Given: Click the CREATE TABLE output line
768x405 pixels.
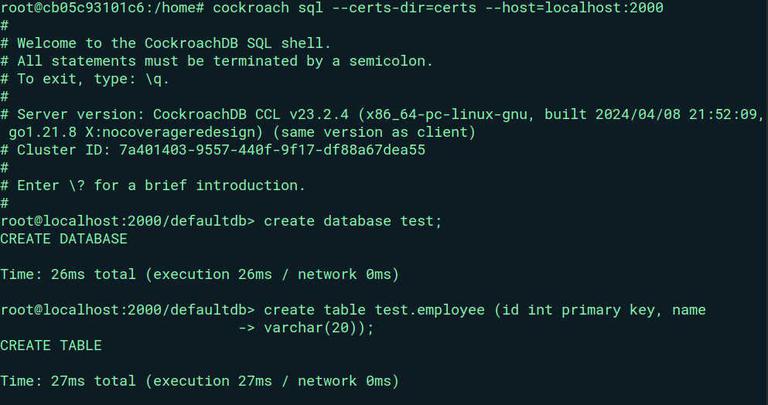Looking at the screenshot, I should 51,346.
